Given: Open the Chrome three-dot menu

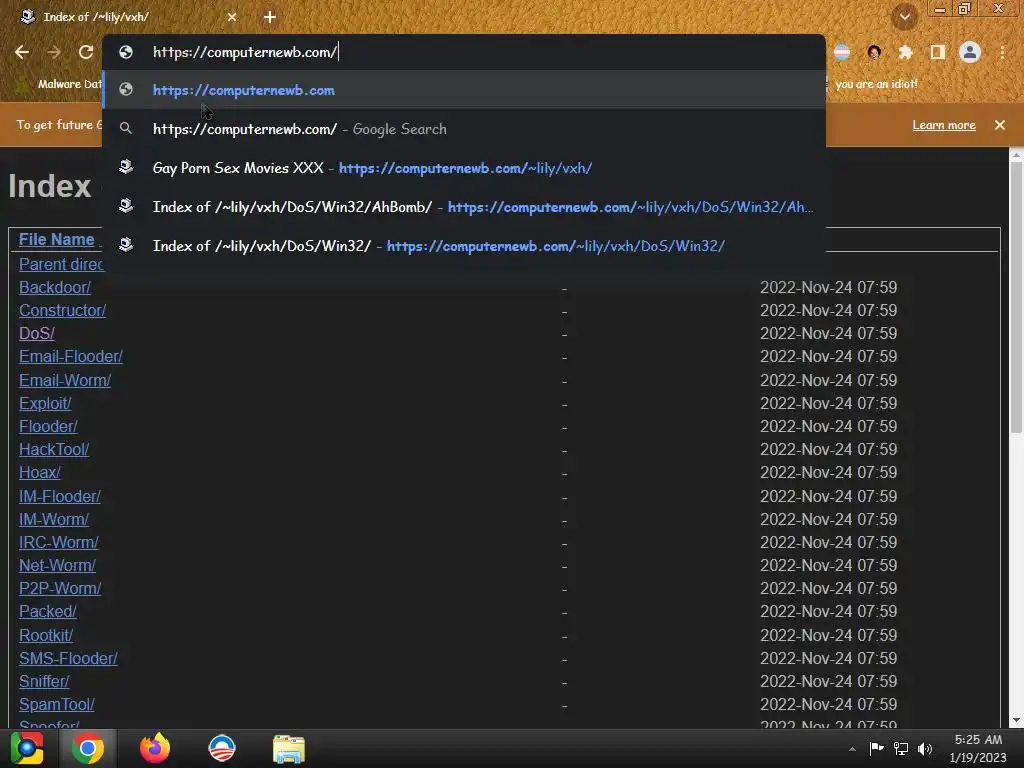Looking at the screenshot, I should coord(1002,52).
